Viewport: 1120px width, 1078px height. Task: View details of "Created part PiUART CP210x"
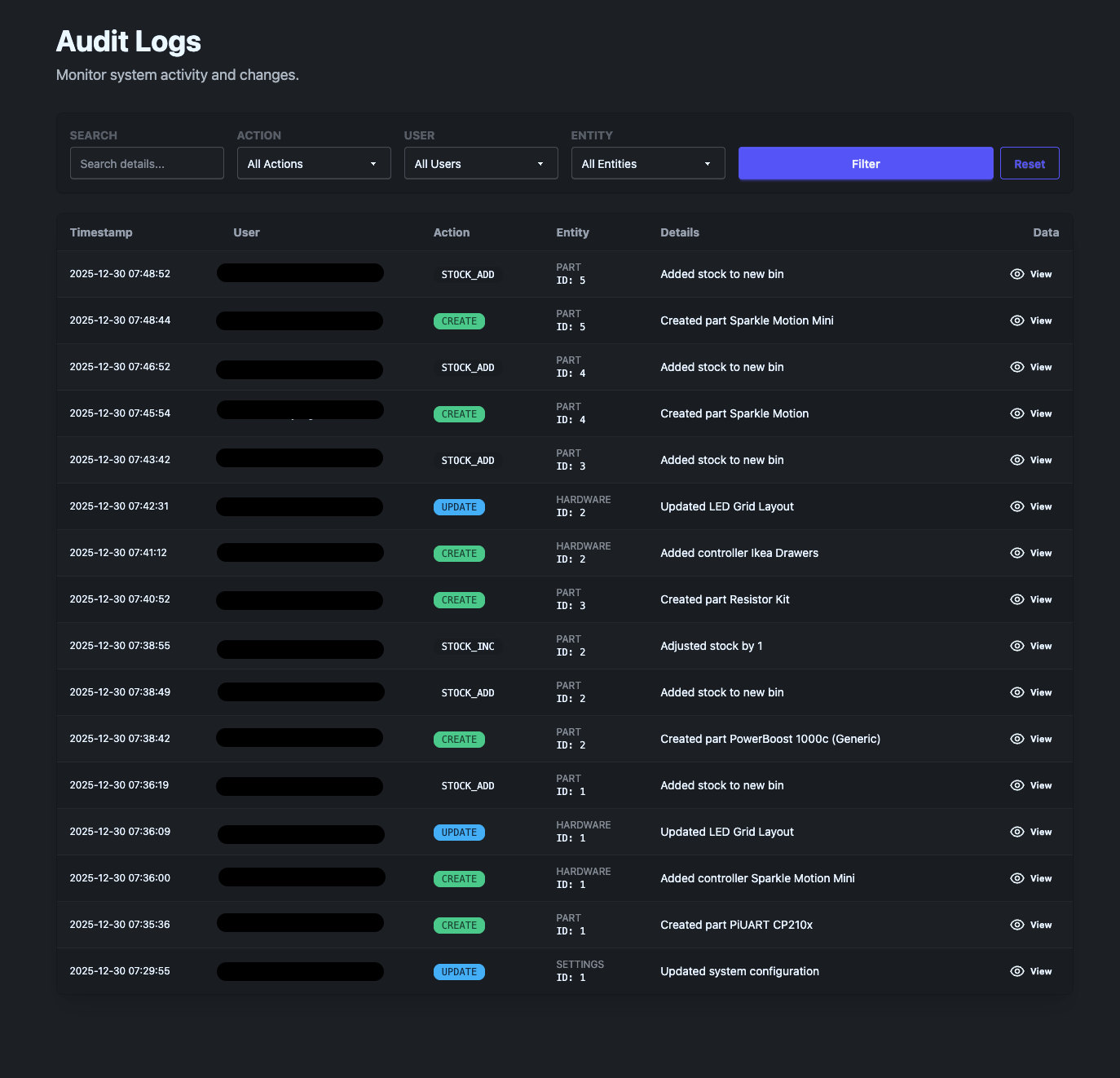click(x=1030, y=925)
